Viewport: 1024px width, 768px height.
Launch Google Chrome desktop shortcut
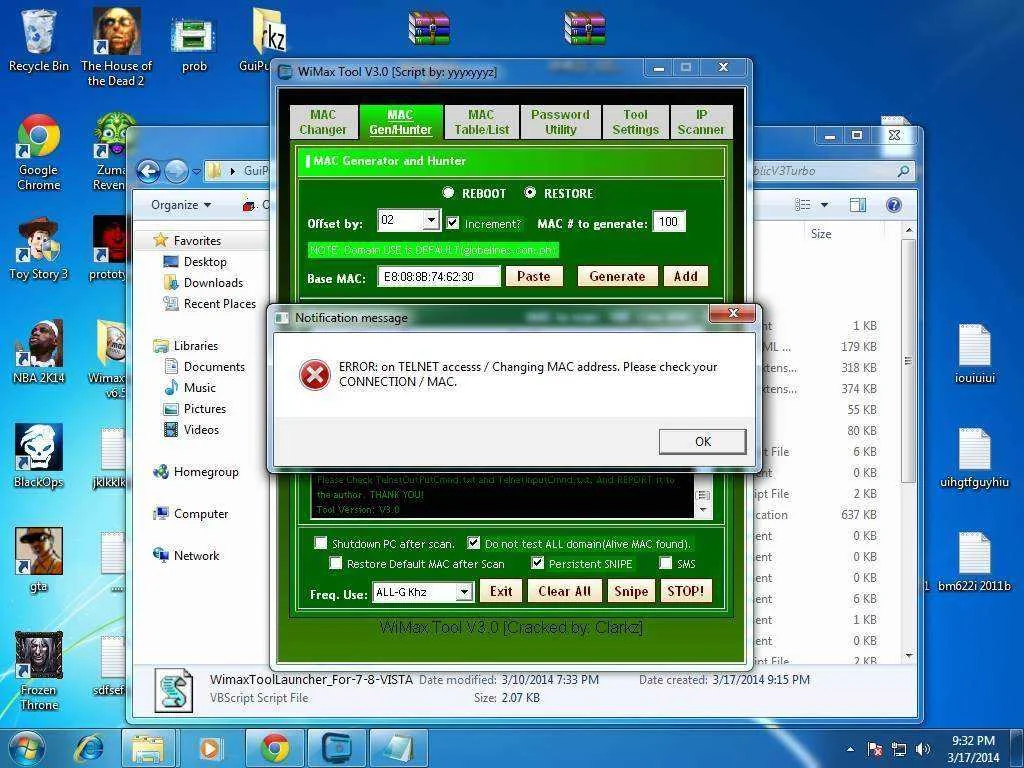tap(39, 153)
